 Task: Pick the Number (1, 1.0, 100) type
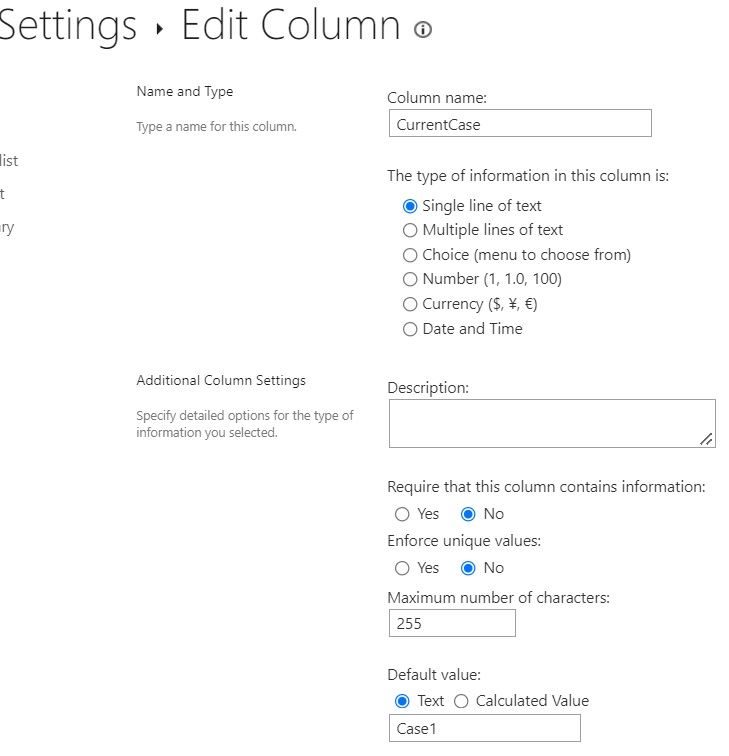coord(409,279)
